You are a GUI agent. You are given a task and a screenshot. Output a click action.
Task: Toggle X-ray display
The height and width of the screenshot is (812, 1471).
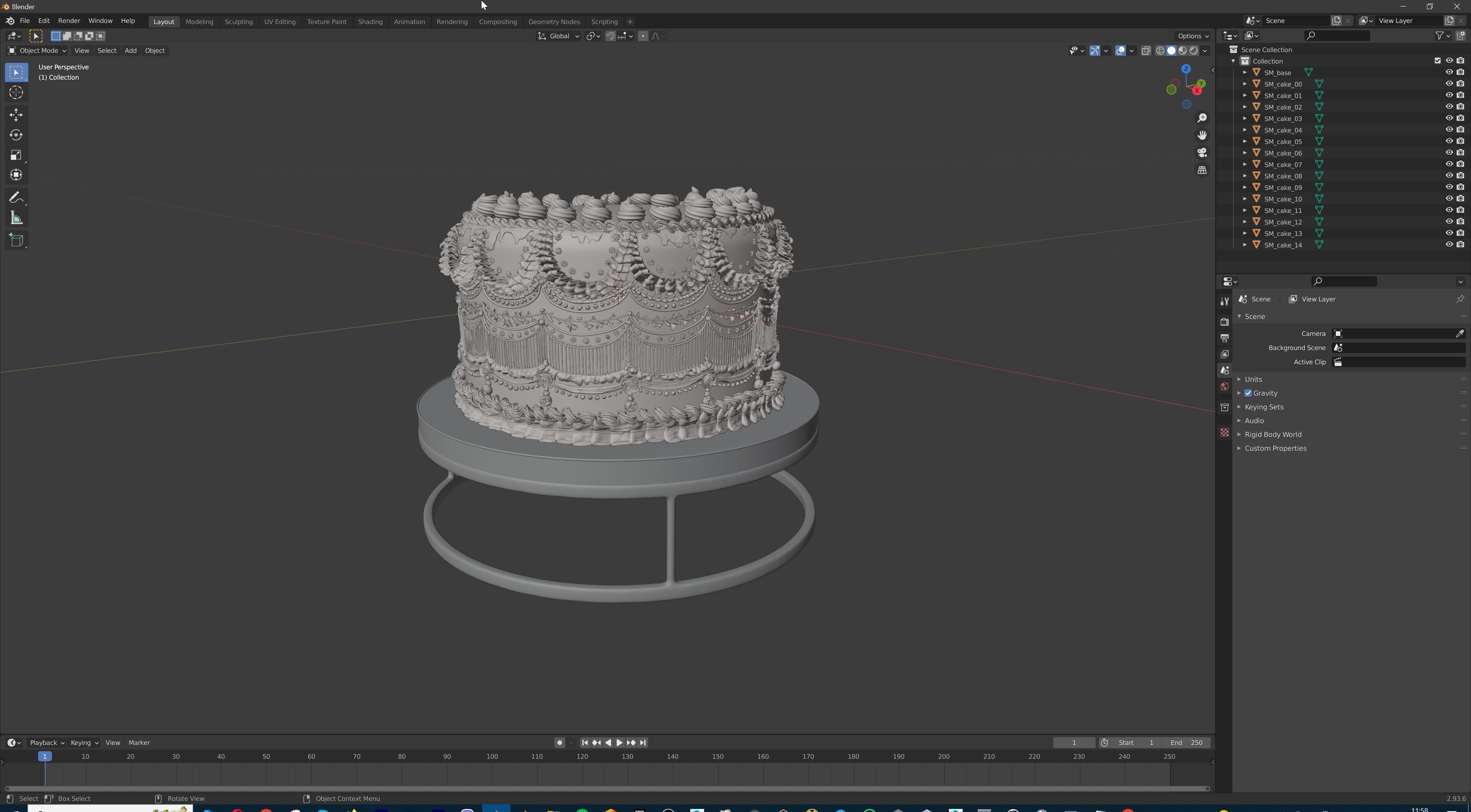tap(1145, 51)
